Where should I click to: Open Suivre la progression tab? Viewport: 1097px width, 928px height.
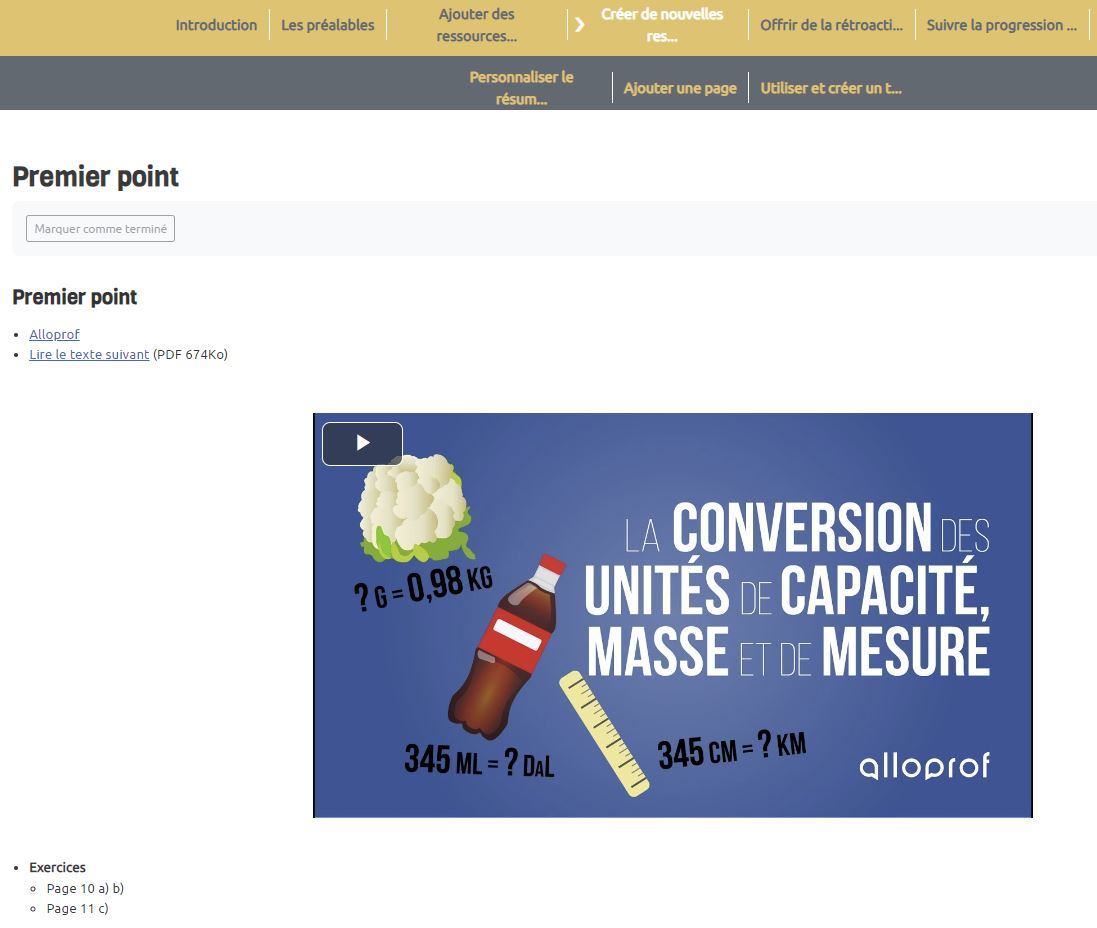1001,25
